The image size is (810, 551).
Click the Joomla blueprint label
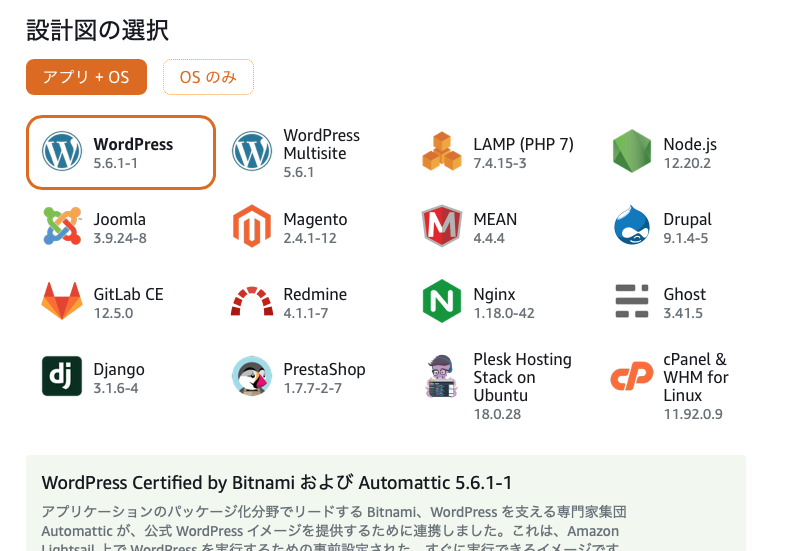click(x=119, y=219)
